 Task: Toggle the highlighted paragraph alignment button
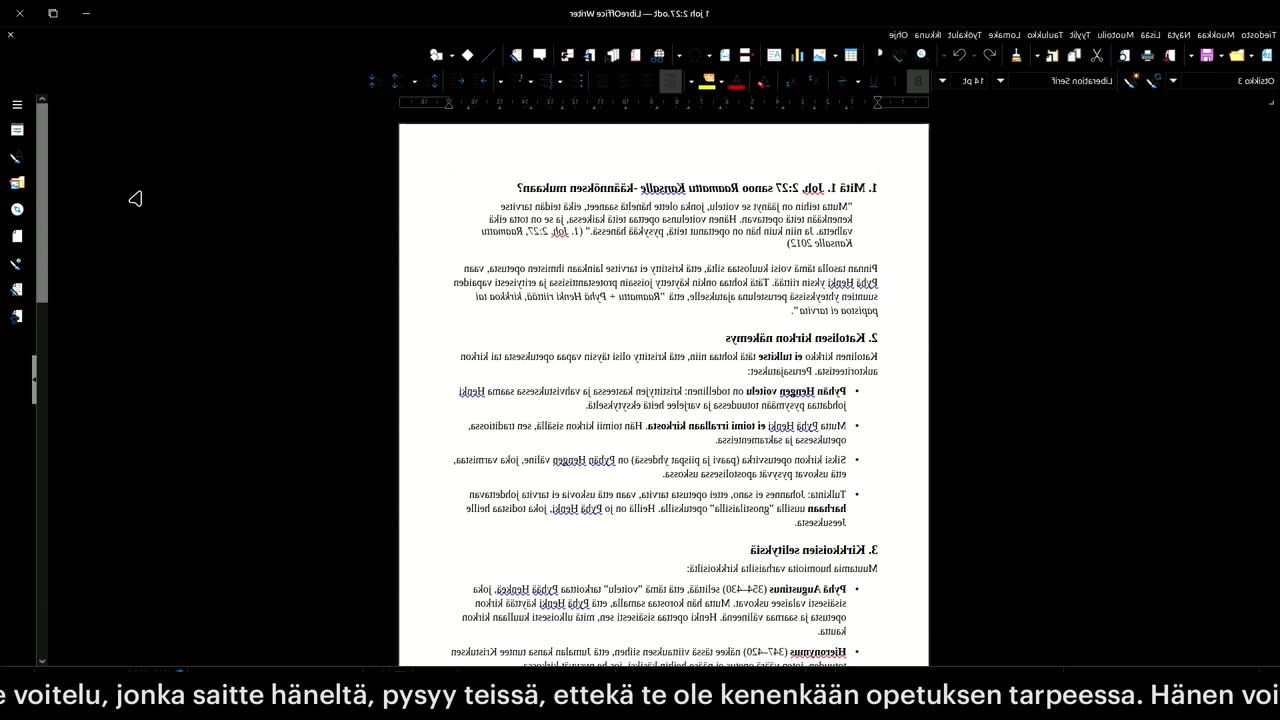point(671,80)
